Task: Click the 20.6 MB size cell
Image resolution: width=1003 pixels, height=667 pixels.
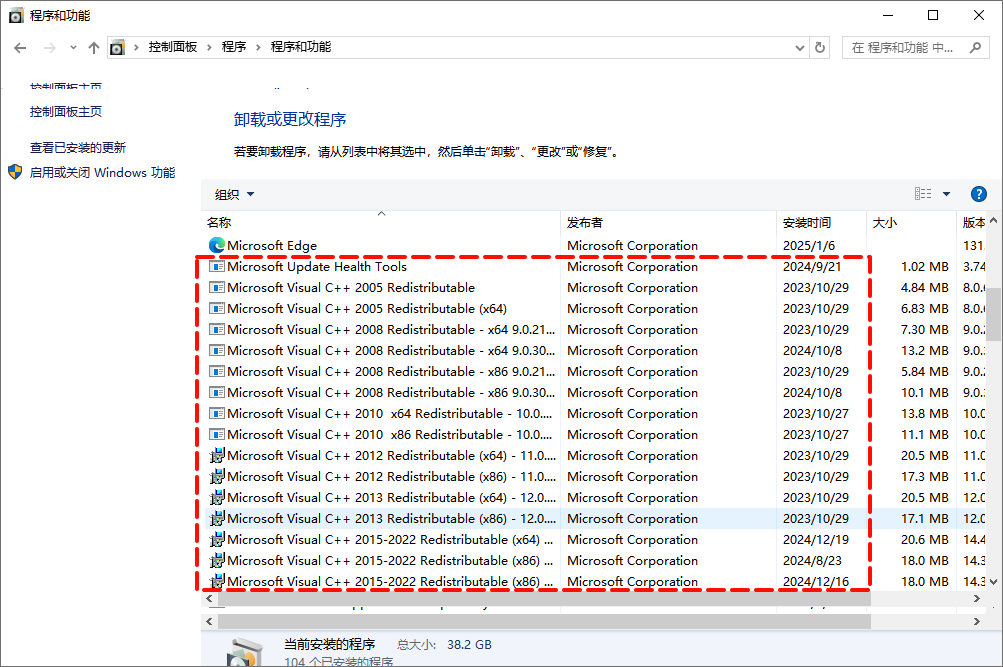Action: coord(924,539)
